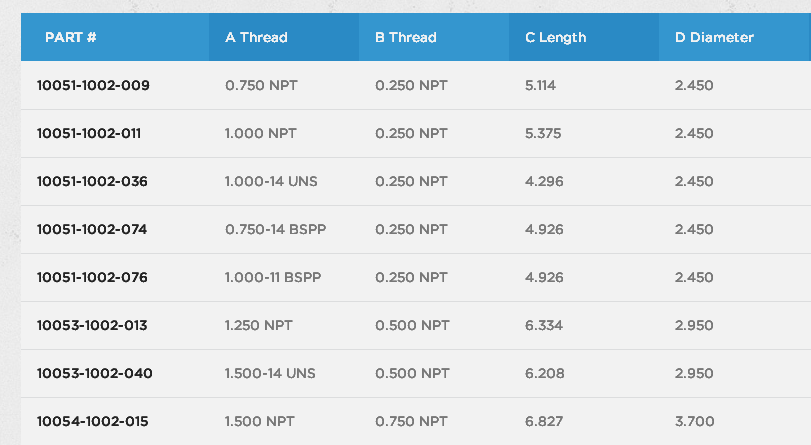The image size is (811, 445).
Task: Select the A Thread column header
Action: coord(256,37)
